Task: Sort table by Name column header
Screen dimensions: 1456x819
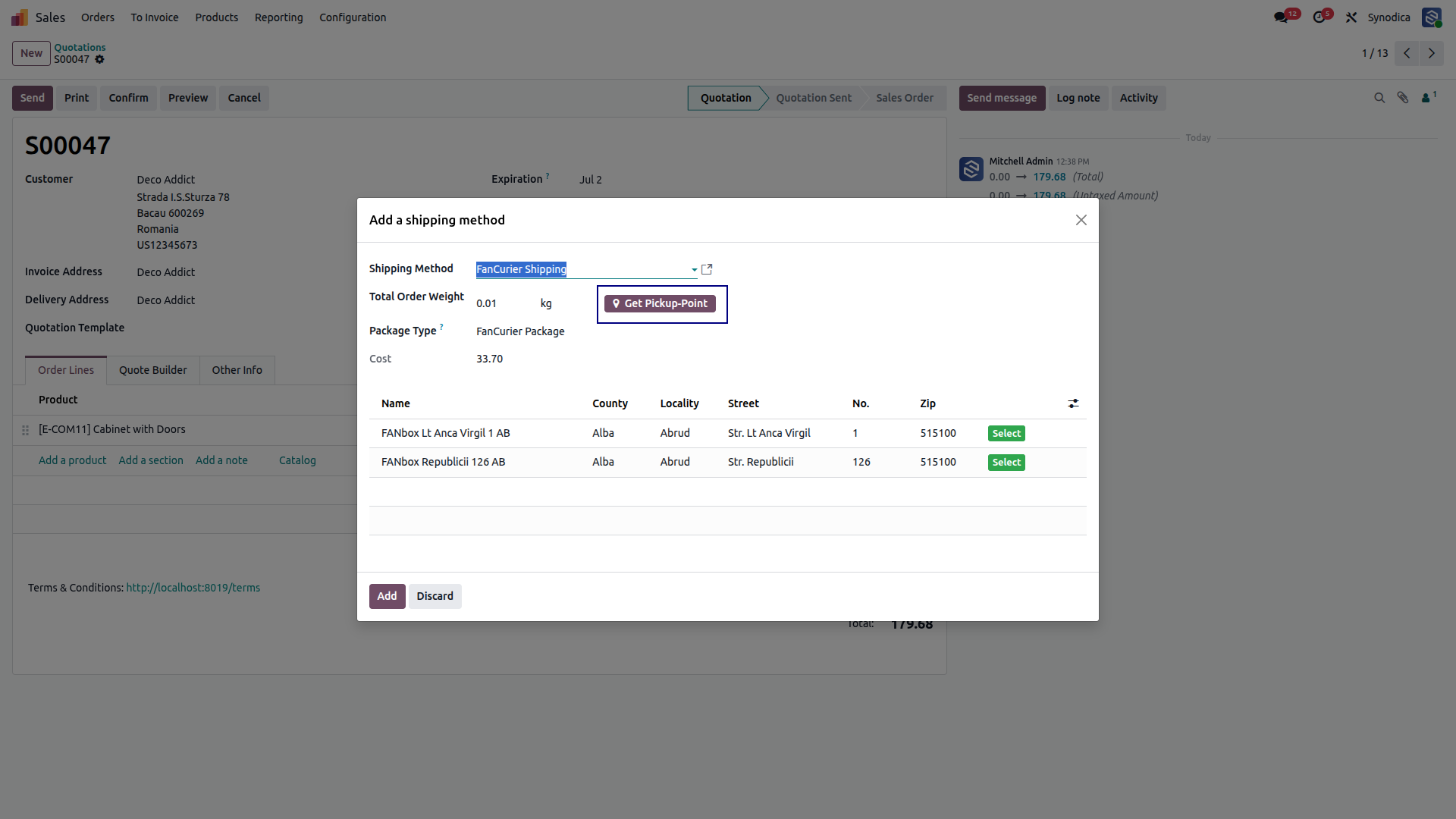Action: [x=396, y=403]
